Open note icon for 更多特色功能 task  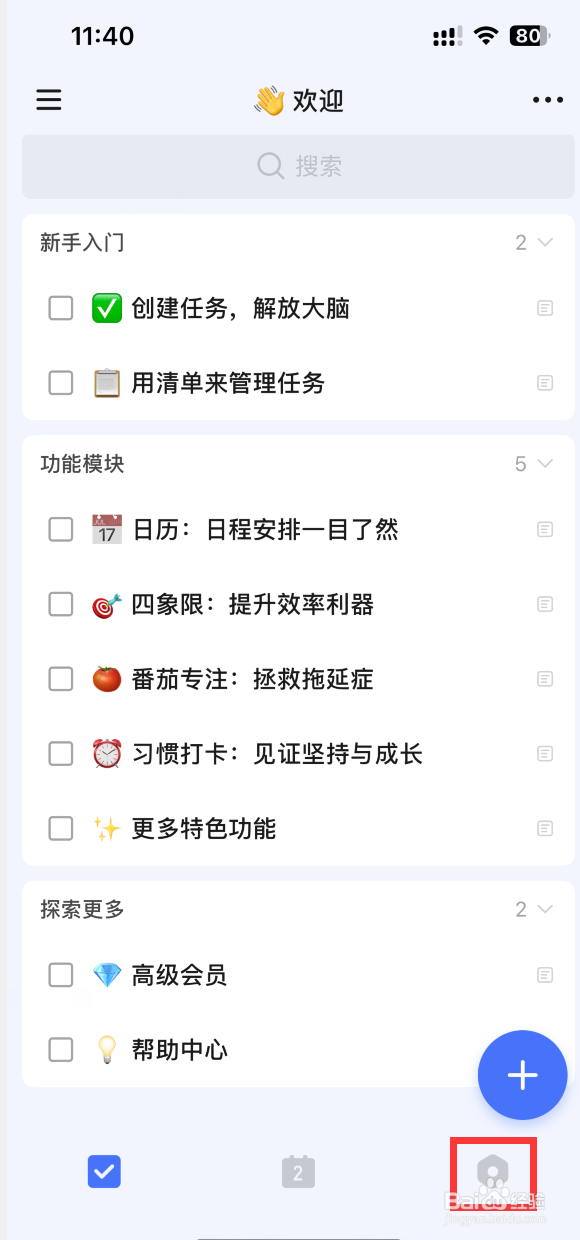545,828
